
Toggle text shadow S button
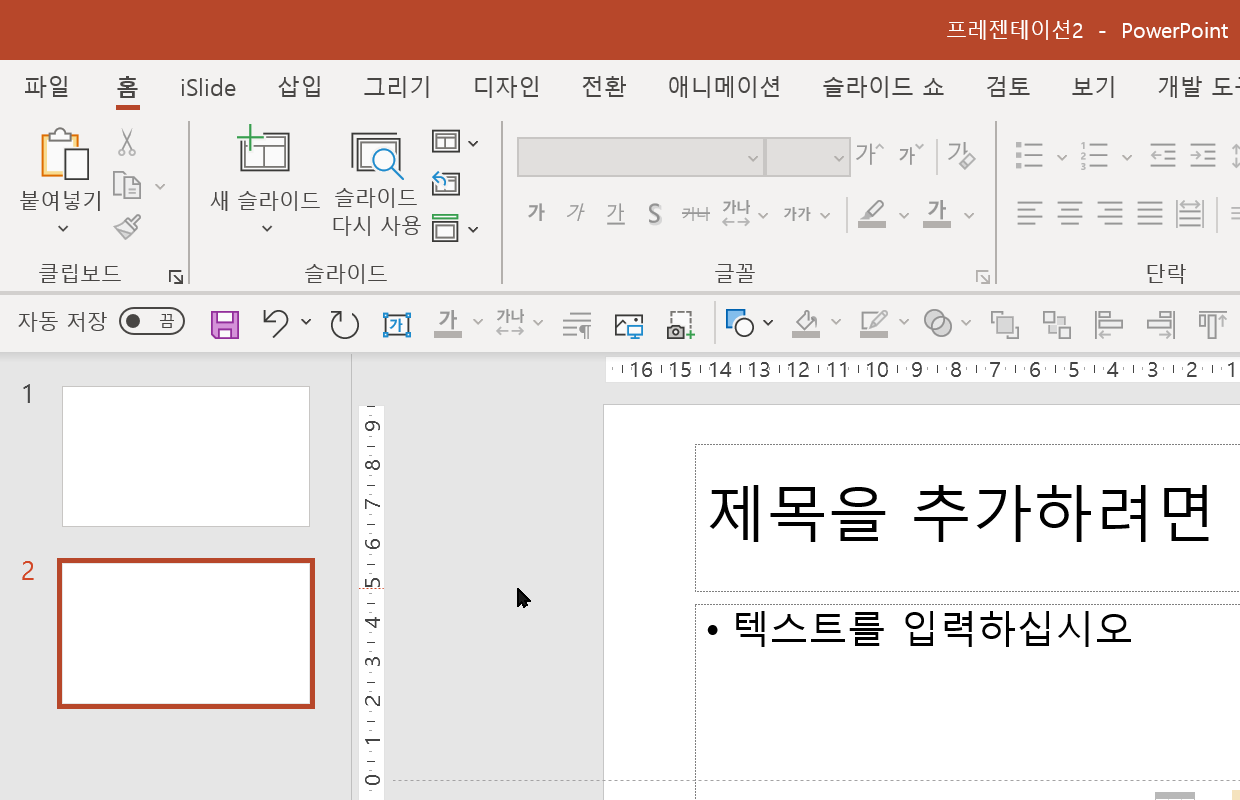[x=654, y=213]
